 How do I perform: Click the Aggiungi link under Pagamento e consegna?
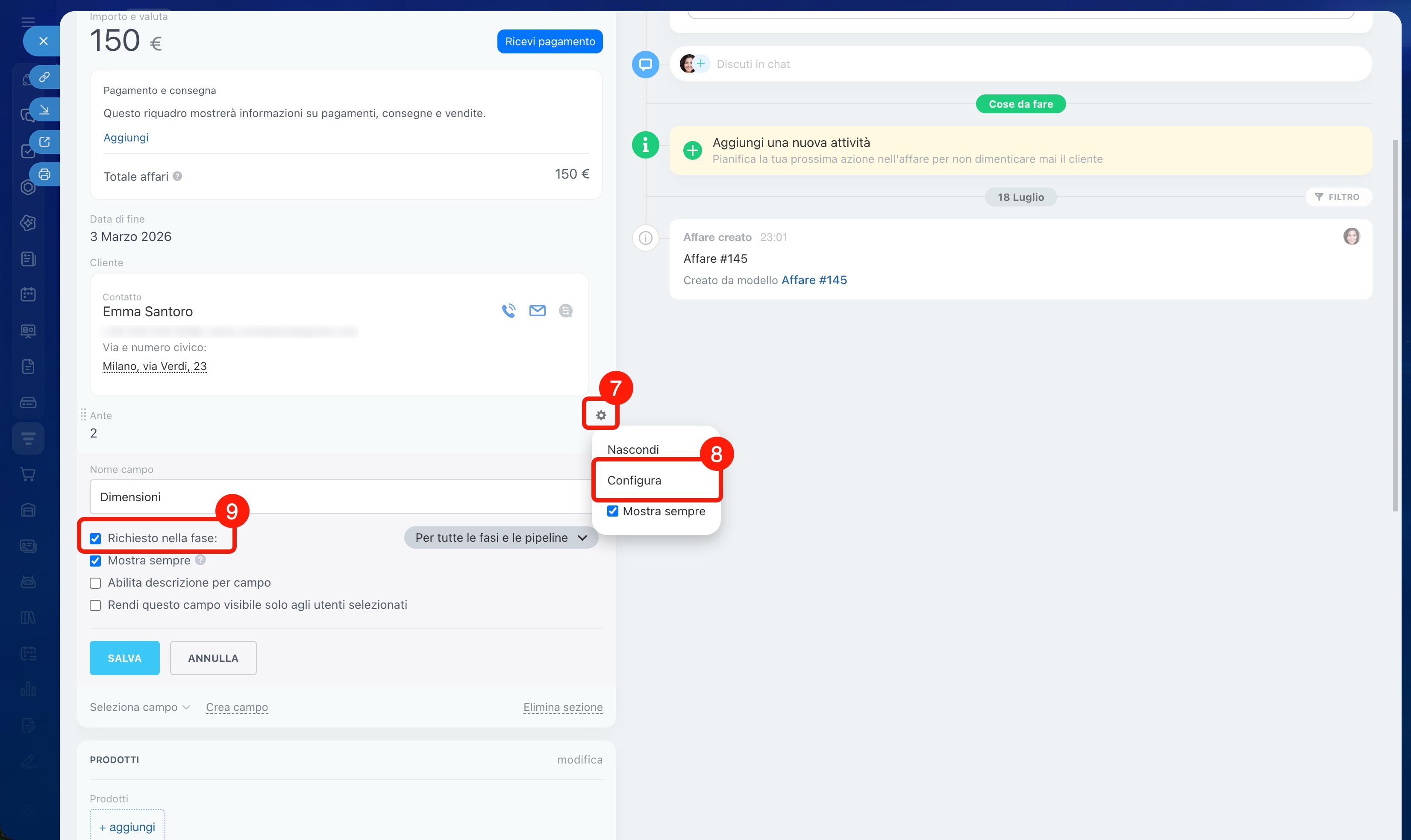tap(126, 138)
